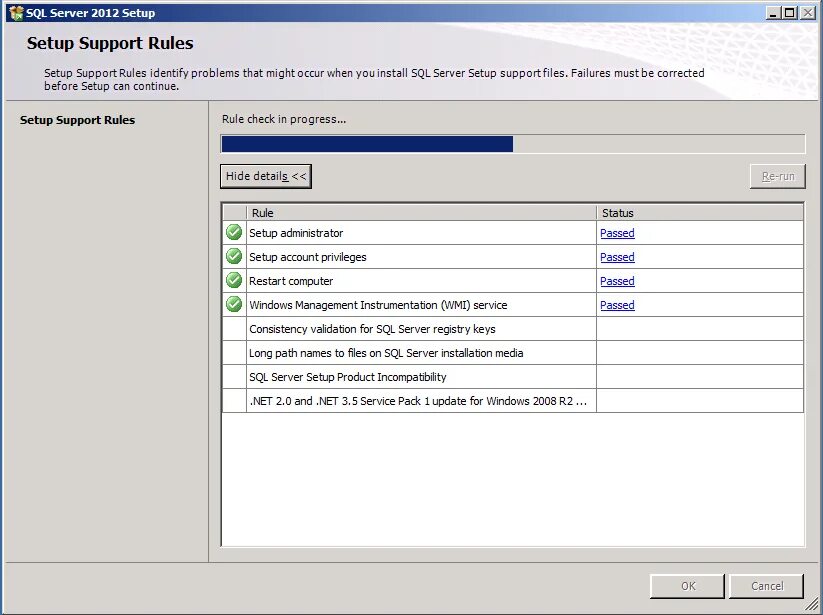Minimize the SQL Server 2012 Setup window
Image resolution: width=823 pixels, height=615 pixels.
[772, 13]
